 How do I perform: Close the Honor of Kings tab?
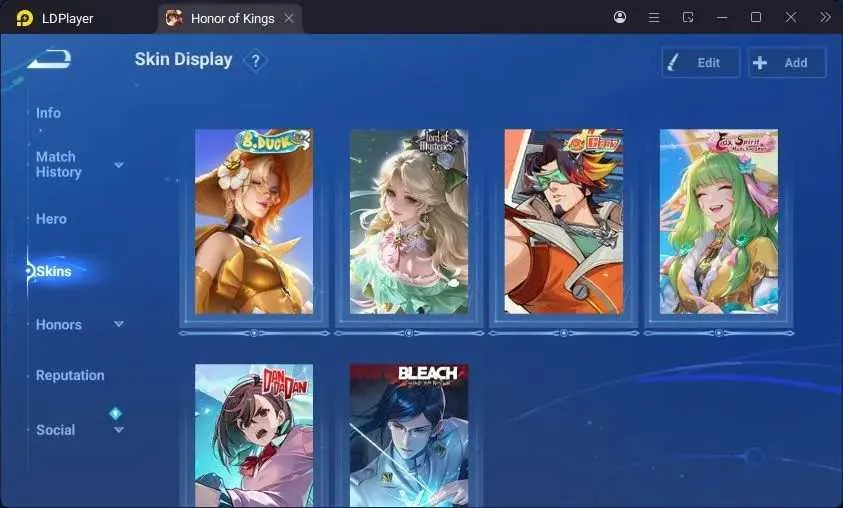pos(289,19)
